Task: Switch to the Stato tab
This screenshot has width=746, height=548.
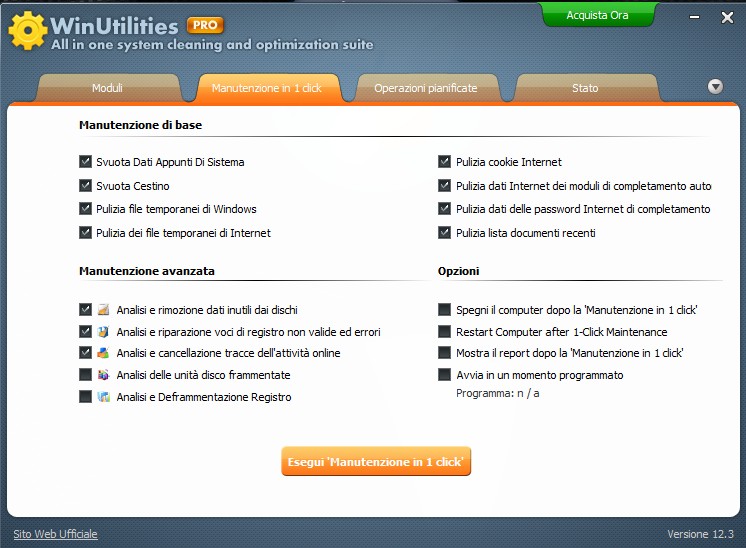Action: tap(585, 88)
